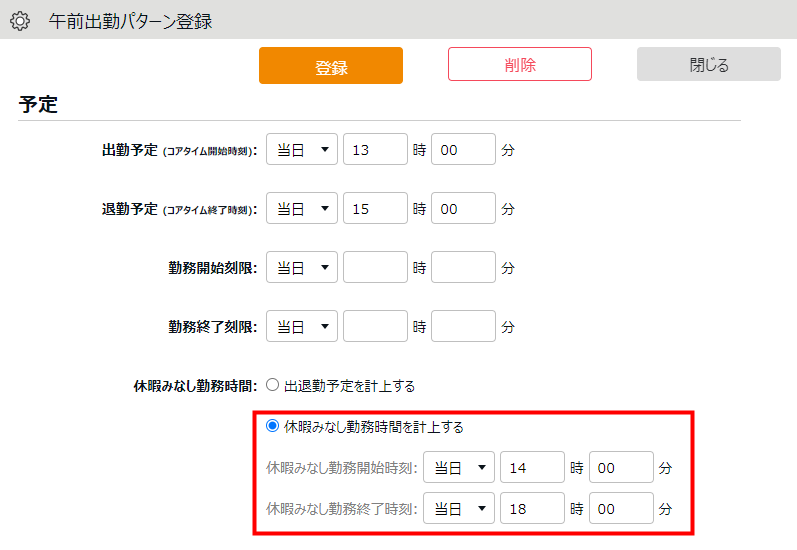Image resolution: width=797 pixels, height=550 pixels.
Task: Select 出退勤予定を計上する radio option
Action: [273, 385]
